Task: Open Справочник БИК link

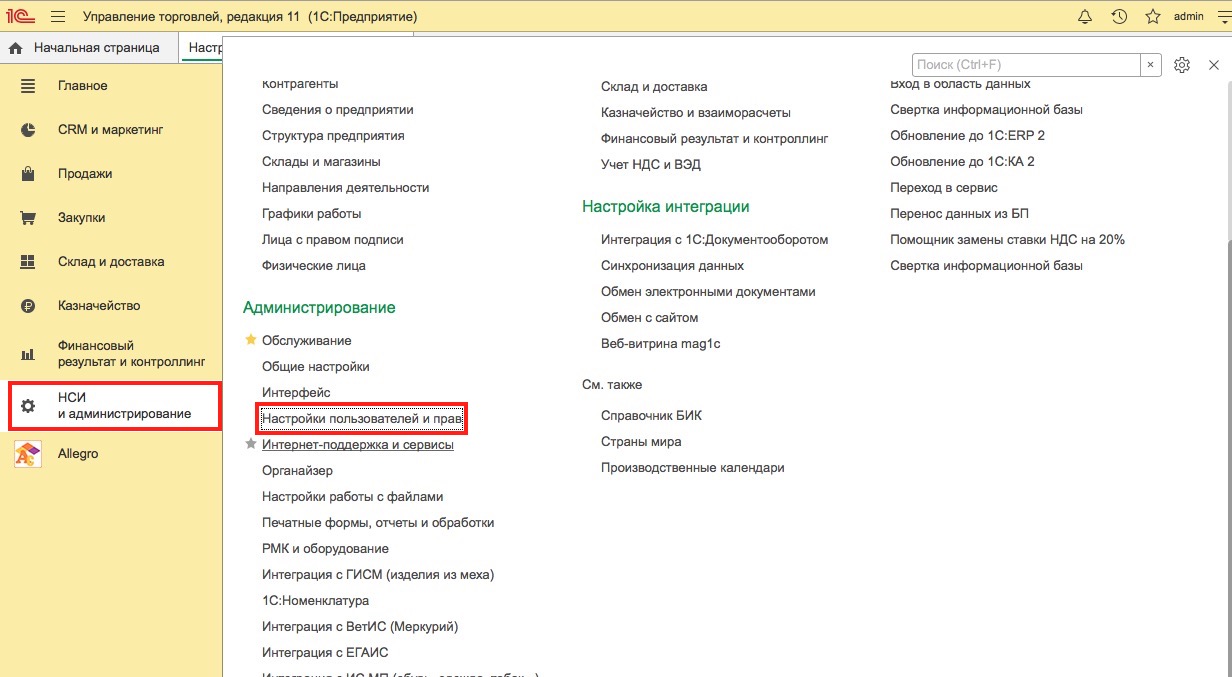Action: click(651, 416)
